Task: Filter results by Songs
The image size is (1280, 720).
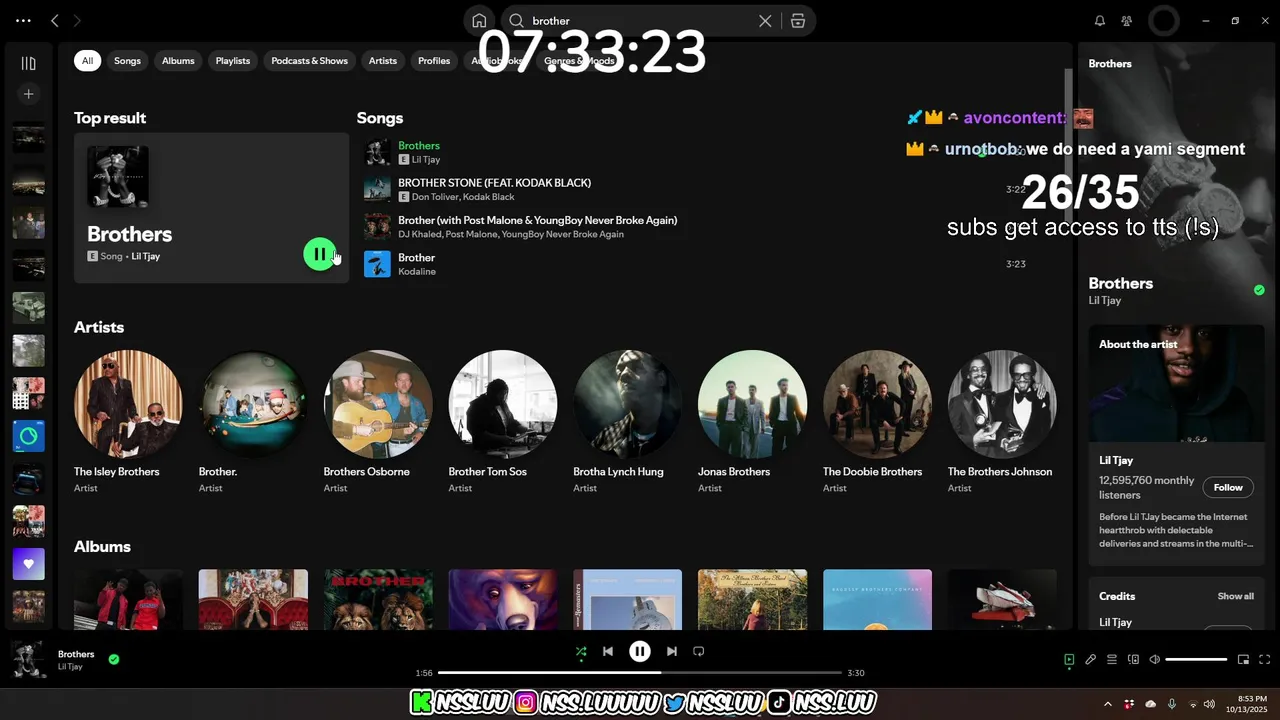Action: coord(127,61)
